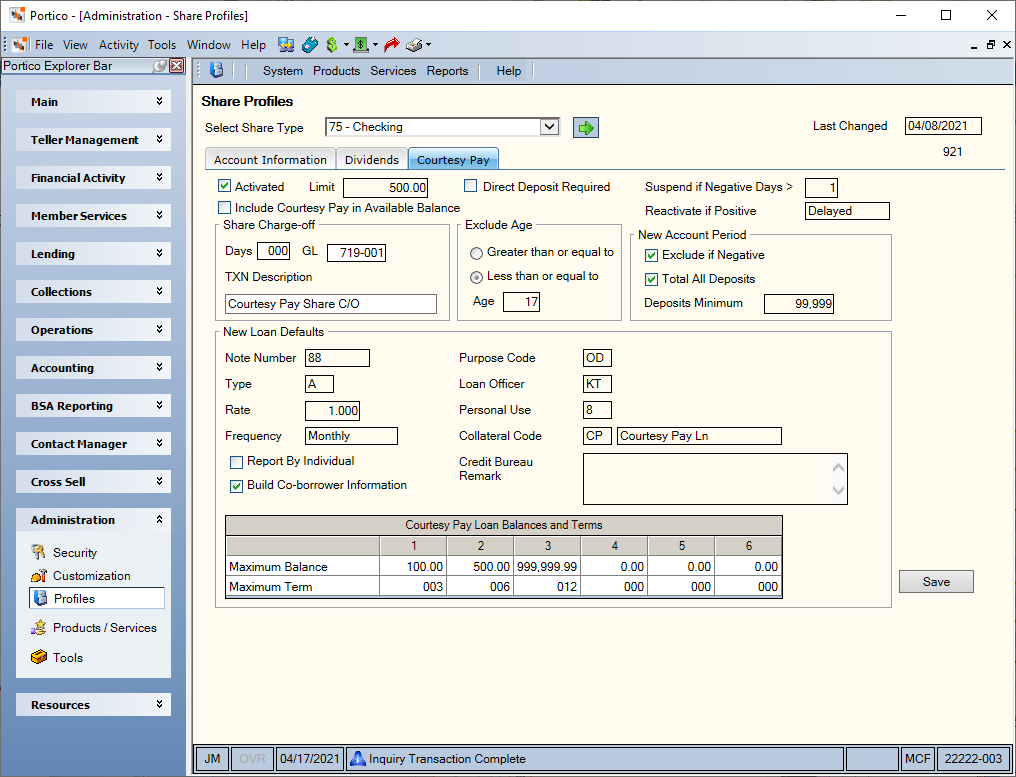Viewport: 1016px width, 777px height.
Task: Click the green dollar sign toolbar icon
Action: tap(332, 44)
